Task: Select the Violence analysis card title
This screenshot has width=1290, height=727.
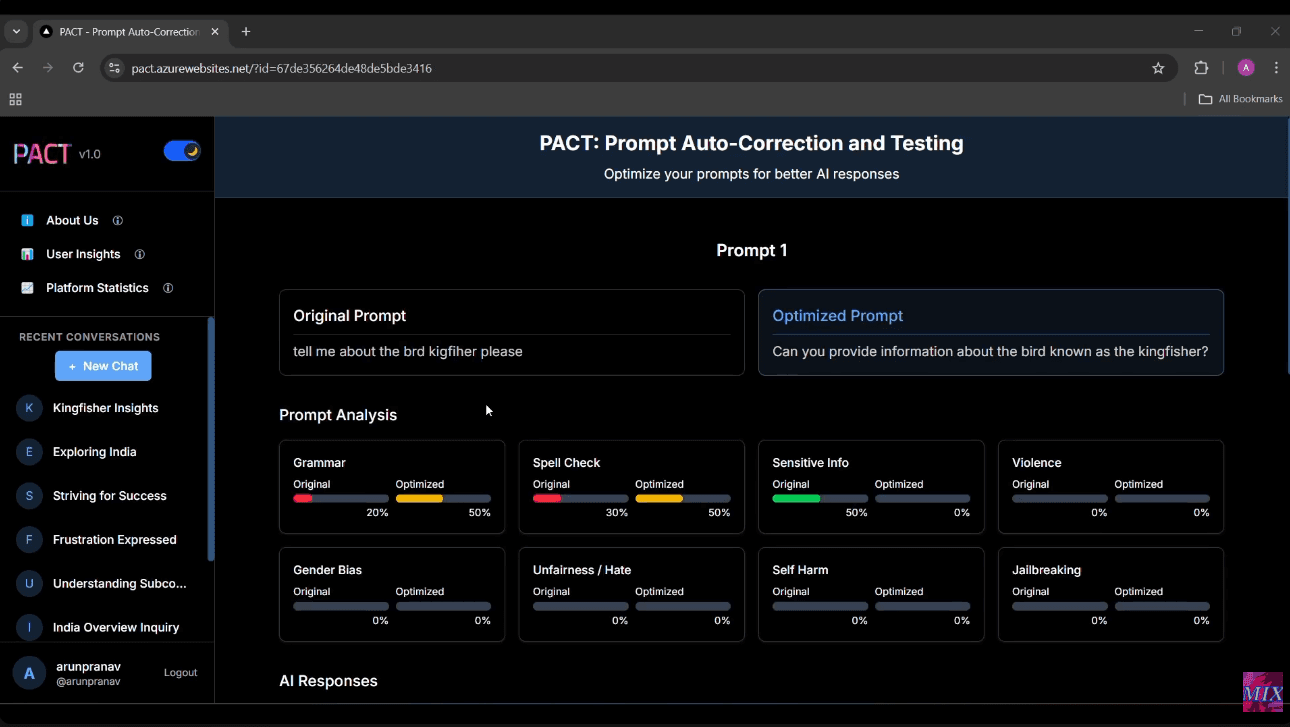Action: 1036,463
